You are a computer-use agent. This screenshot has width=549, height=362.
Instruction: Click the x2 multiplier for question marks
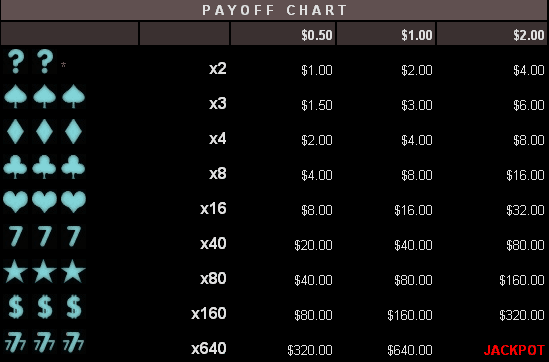pyautogui.click(x=218, y=69)
